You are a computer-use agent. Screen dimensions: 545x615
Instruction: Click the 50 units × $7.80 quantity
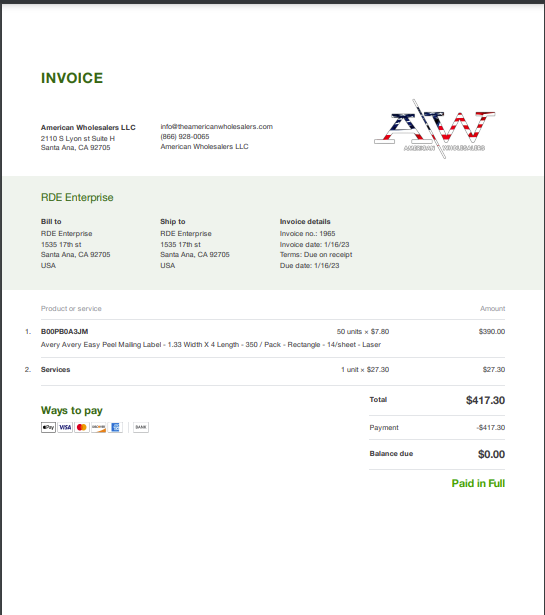click(x=363, y=331)
